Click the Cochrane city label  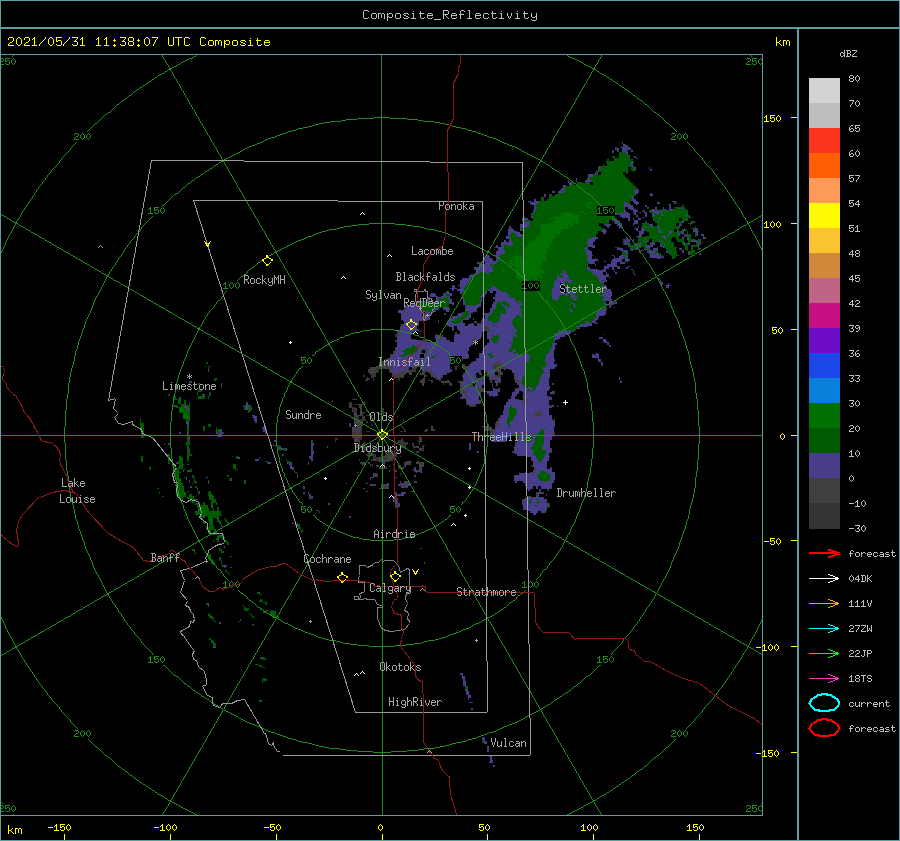point(327,559)
